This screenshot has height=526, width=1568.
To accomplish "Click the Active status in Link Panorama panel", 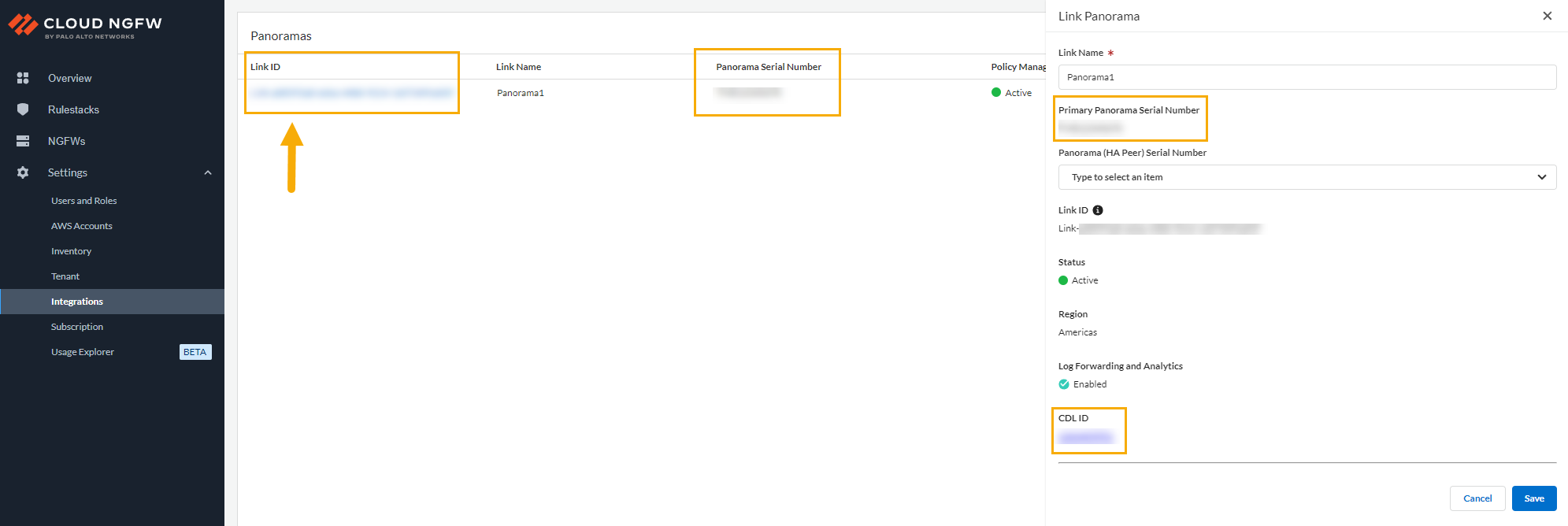I will (x=1079, y=280).
